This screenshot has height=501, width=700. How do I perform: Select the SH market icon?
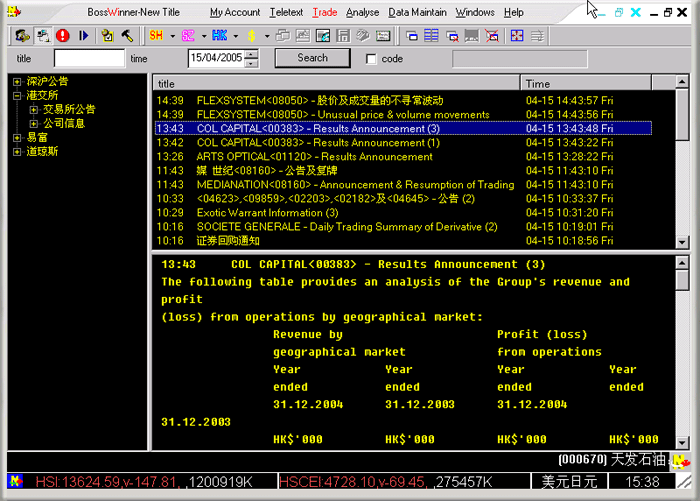(156, 36)
